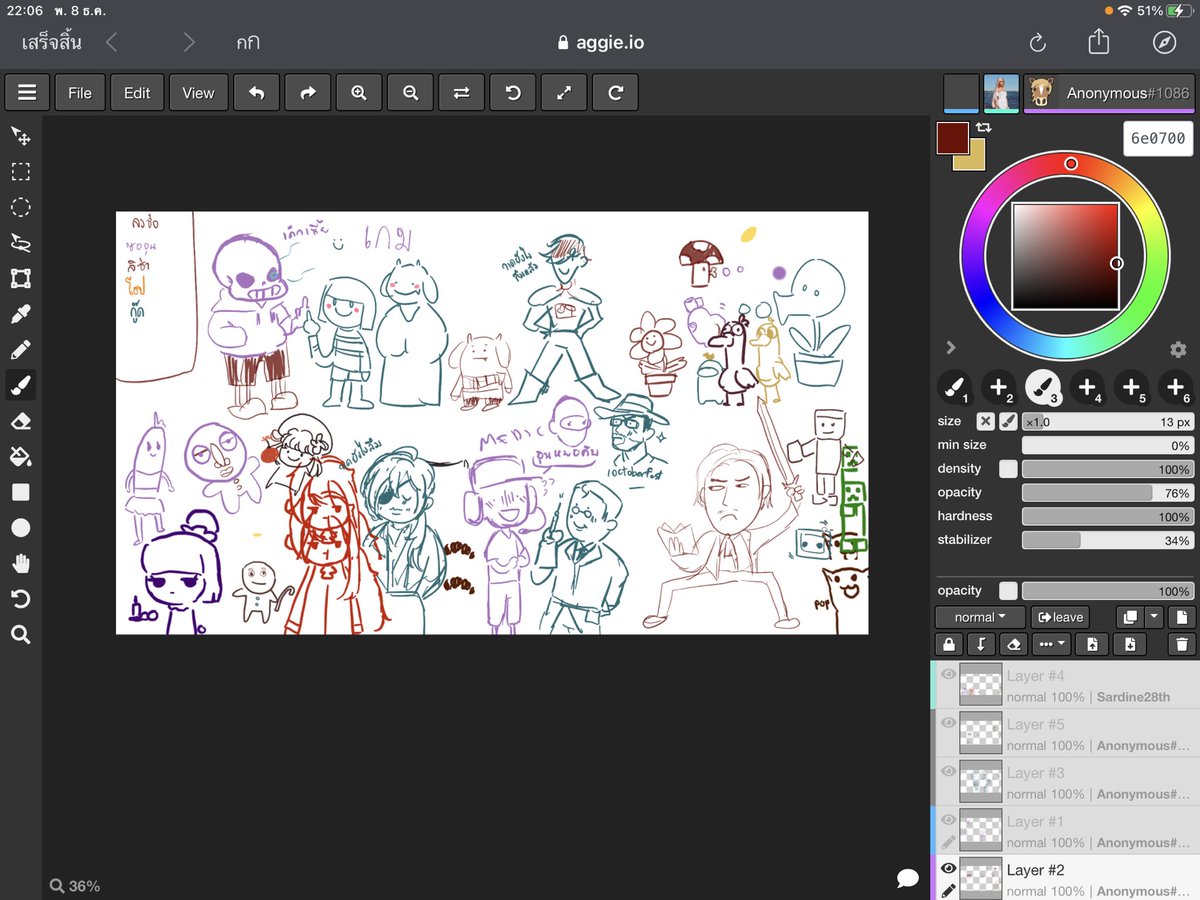
Task: Toggle layer opacity checkbox
Action: [1008, 591]
